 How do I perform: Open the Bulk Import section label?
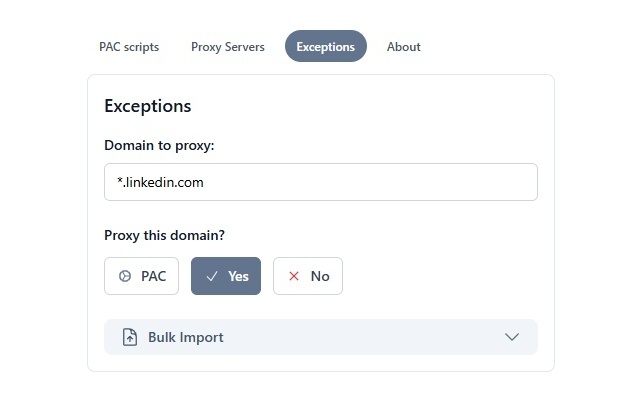click(x=186, y=337)
